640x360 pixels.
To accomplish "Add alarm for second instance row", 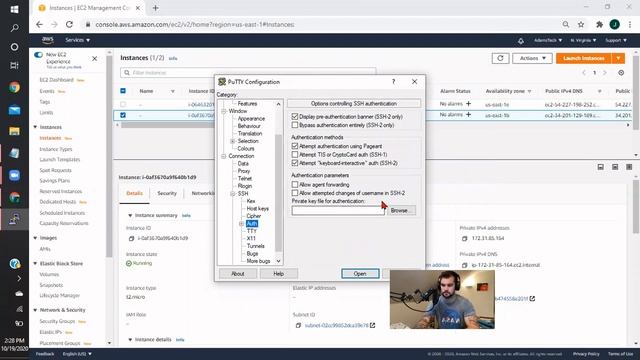I will (469, 115).
